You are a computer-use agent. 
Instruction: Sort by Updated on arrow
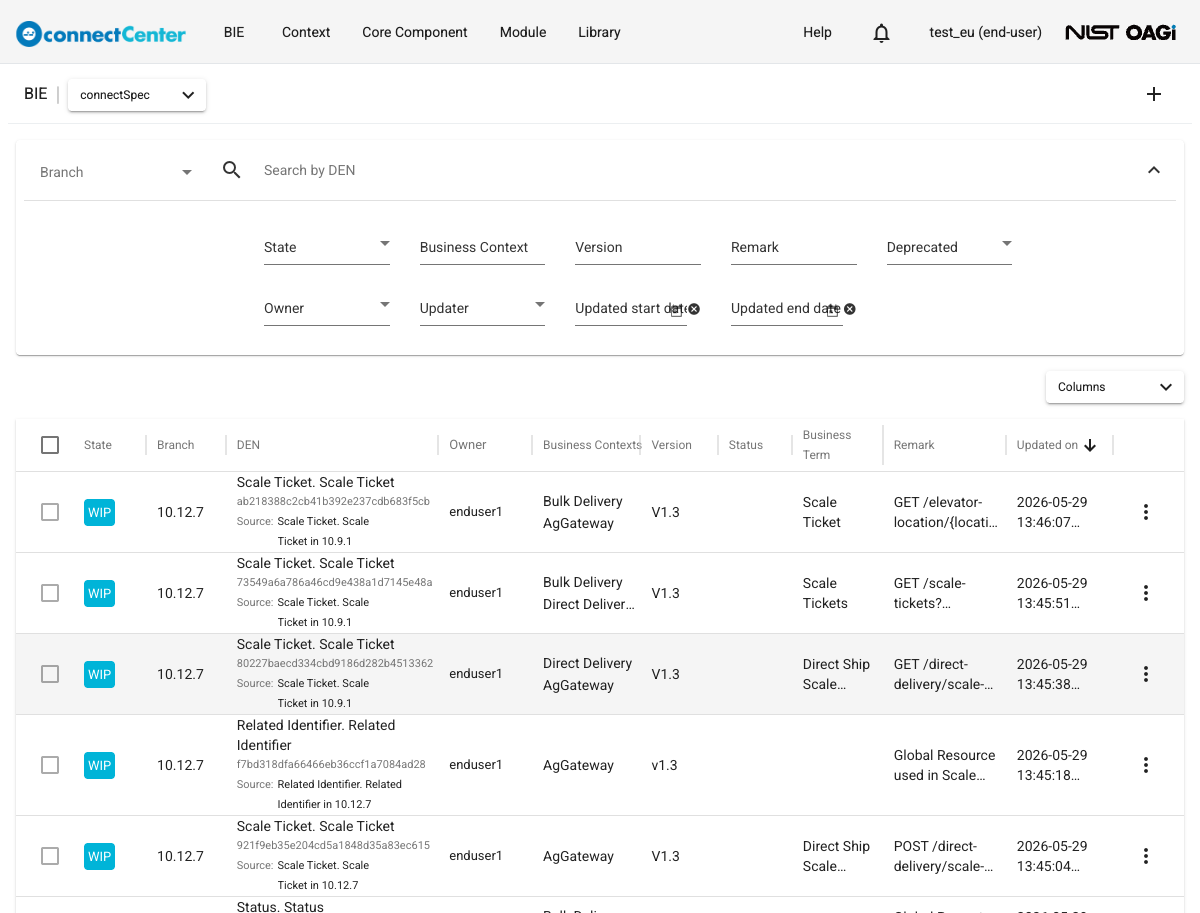(x=1090, y=445)
